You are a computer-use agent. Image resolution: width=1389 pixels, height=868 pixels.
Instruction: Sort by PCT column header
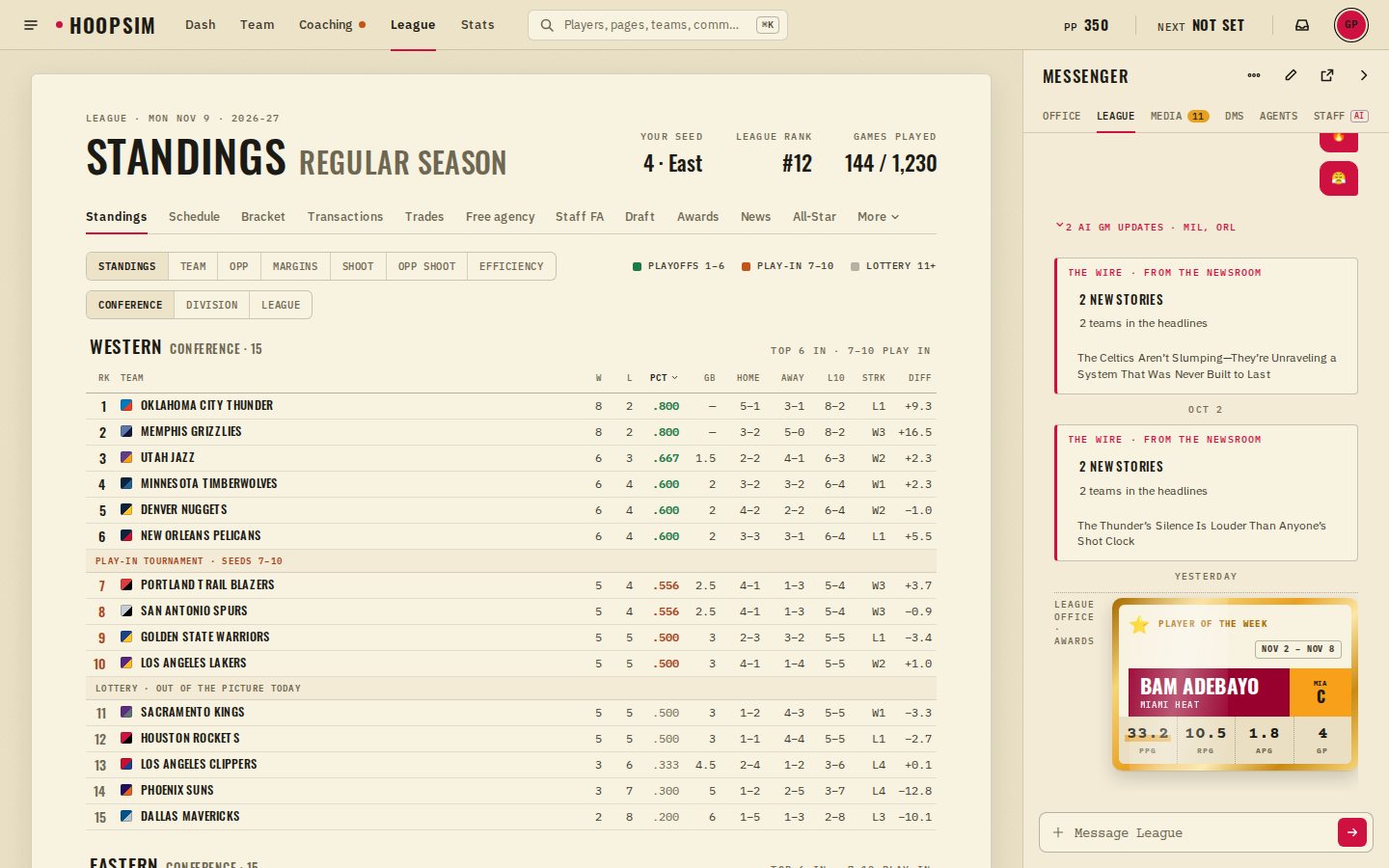(x=664, y=378)
